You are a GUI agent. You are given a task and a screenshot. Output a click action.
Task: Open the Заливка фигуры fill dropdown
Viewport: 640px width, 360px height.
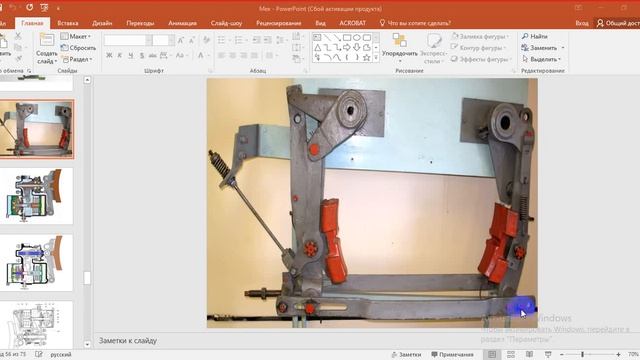coord(481,36)
